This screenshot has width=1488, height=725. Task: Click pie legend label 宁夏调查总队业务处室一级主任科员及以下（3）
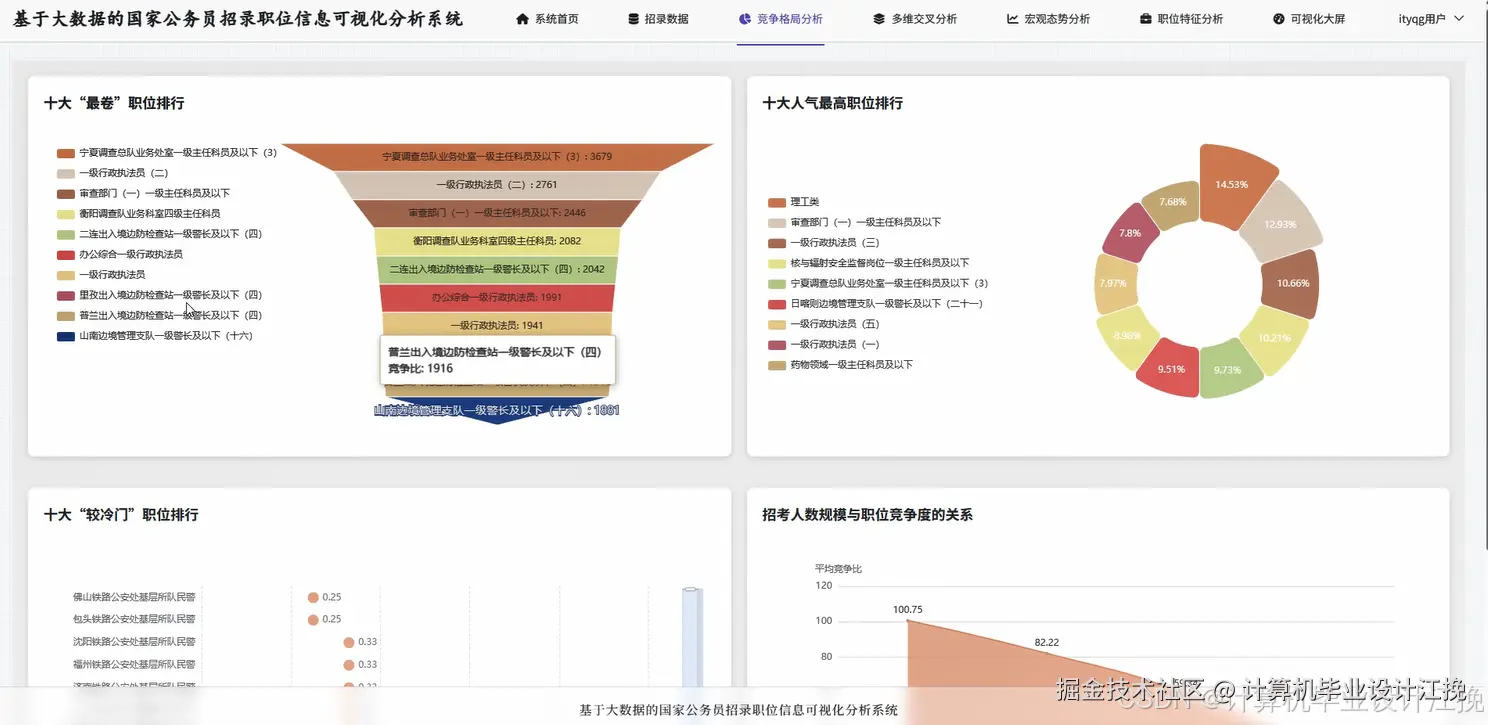(x=889, y=283)
